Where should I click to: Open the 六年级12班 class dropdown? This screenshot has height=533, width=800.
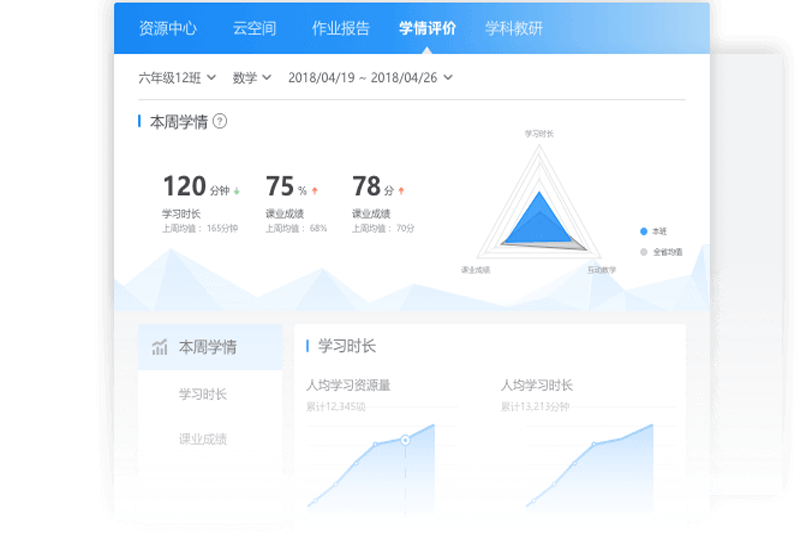[177, 77]
